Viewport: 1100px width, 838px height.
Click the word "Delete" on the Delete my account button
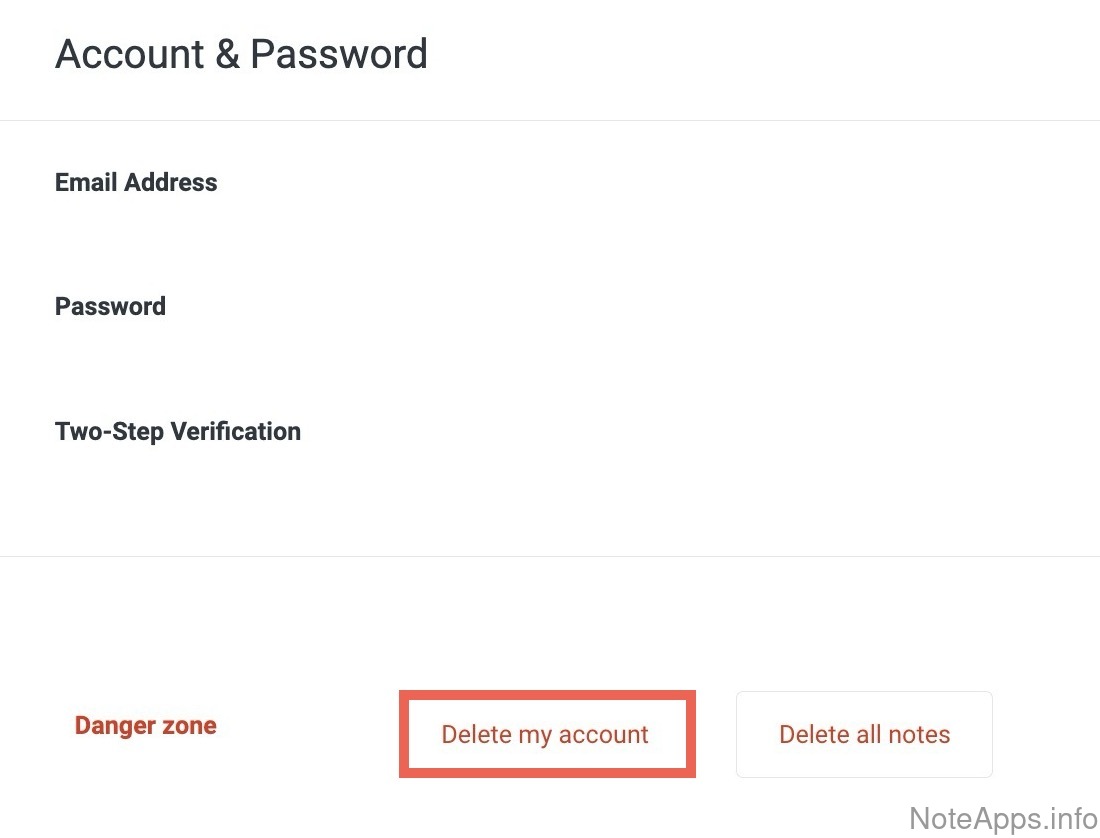click(x=476, y=735)
